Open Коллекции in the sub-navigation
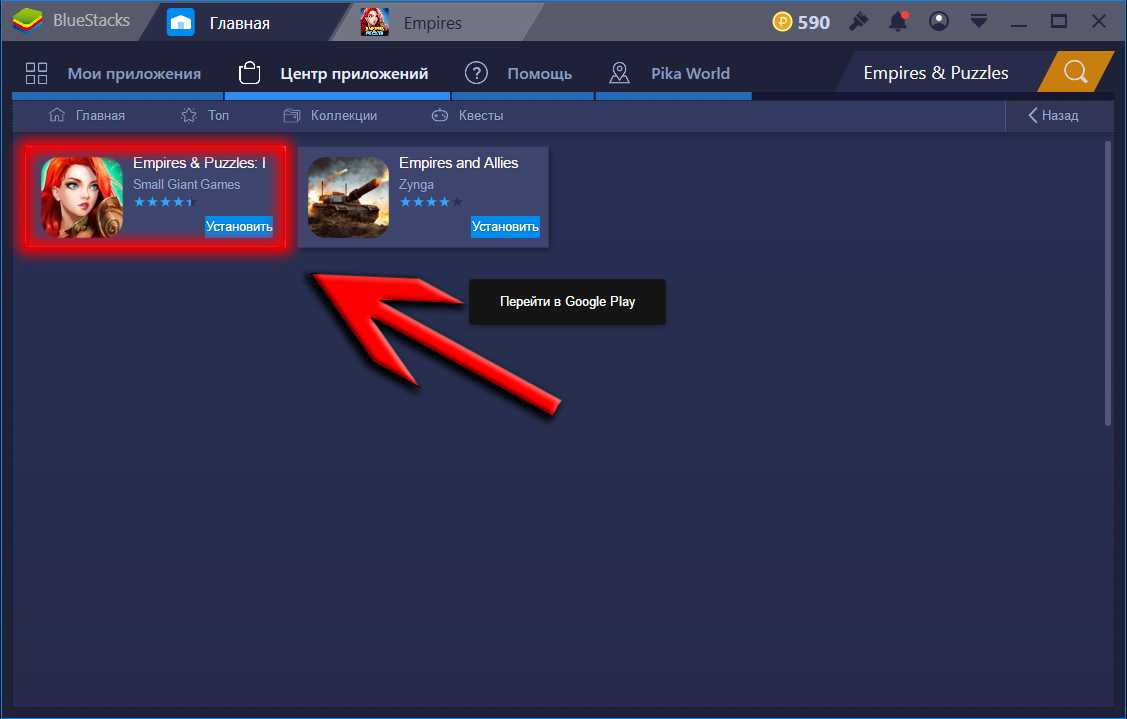Viewport: 1127px width, 719px height. [330, 115]
